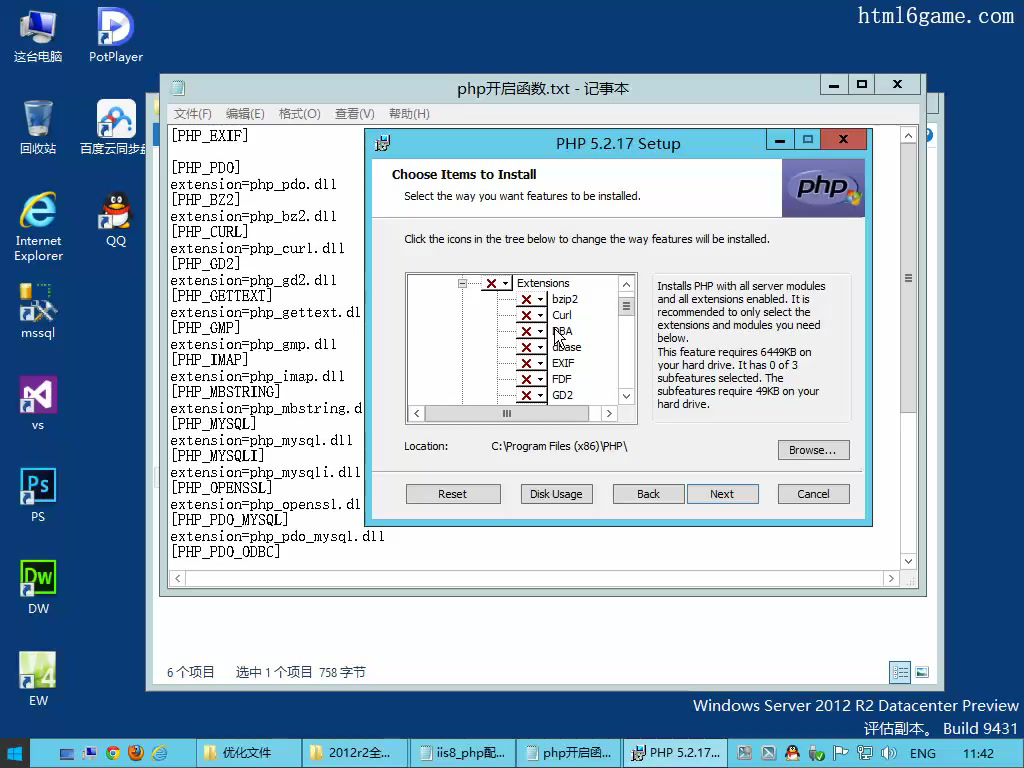Image resolution: width=1024 pixels, height=768 pixels.
Task: Click the feature tree horizontal scrollbar thumb
Action: point(506,413)
